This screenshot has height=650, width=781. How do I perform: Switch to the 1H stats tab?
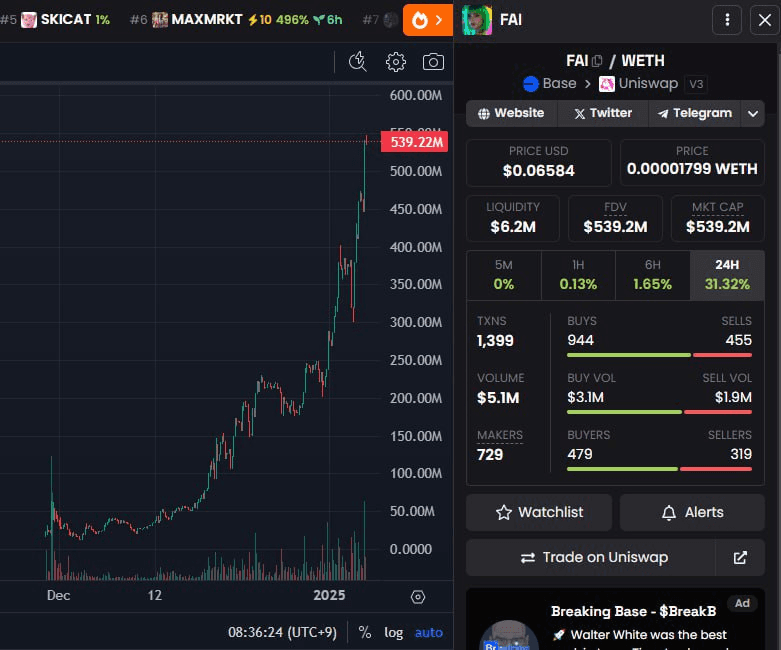pyautogui.click(x=578, y=275)
